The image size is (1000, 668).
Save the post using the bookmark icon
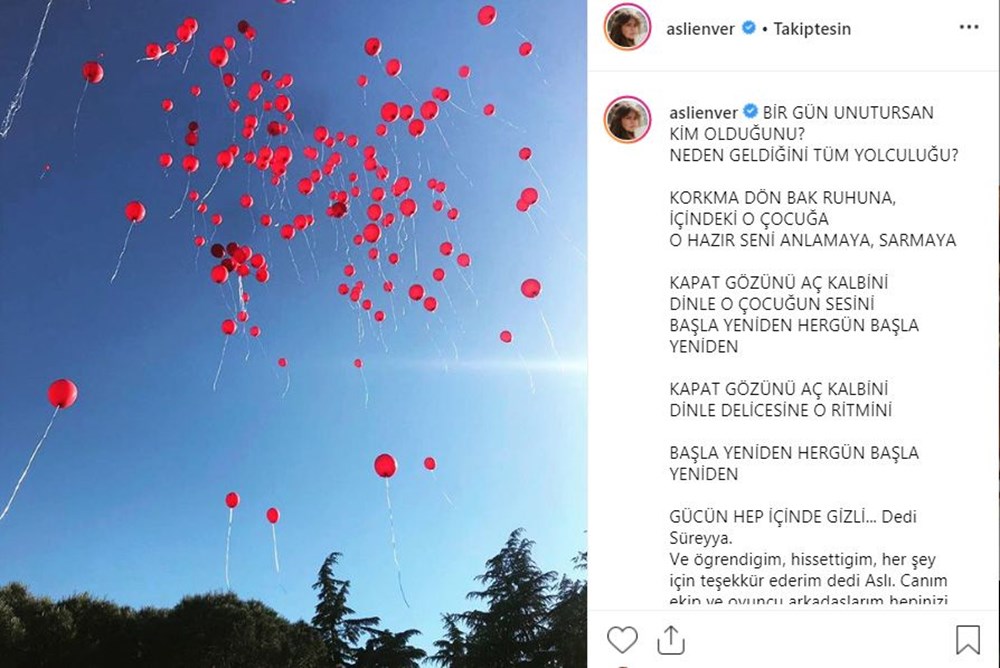[967, 639]
